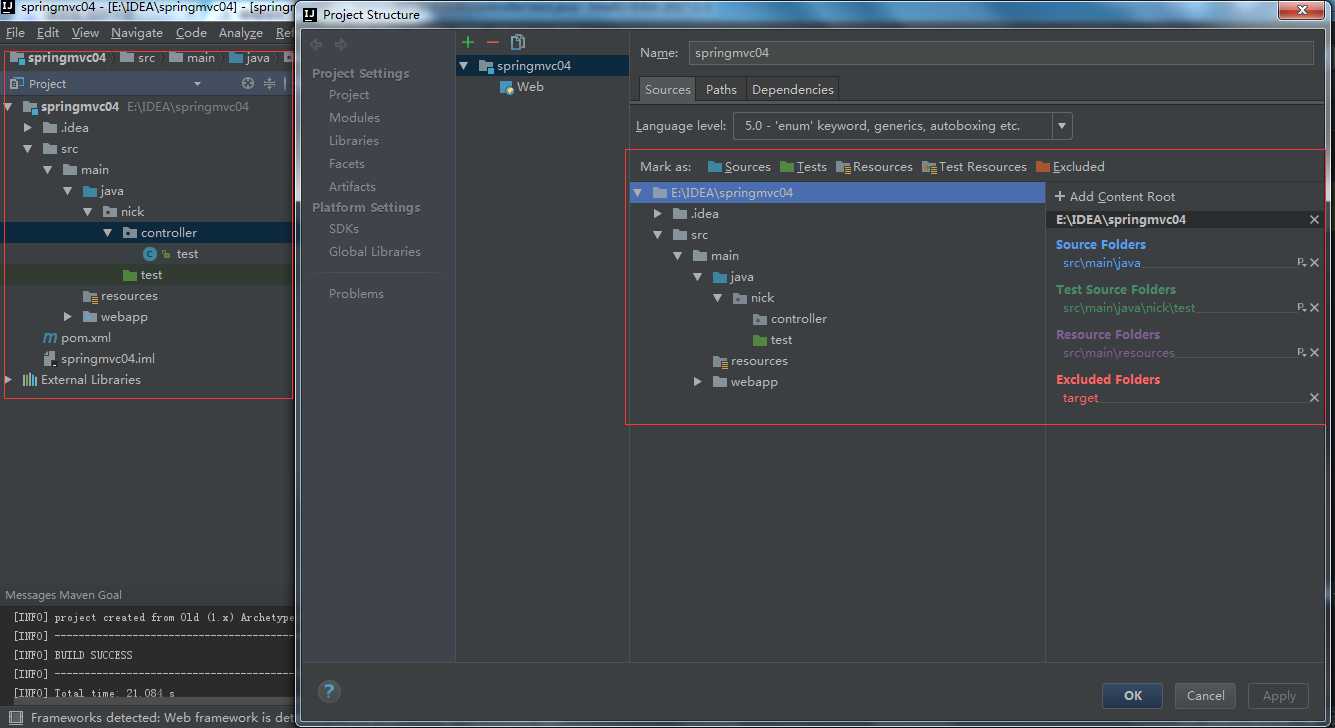Expand .idea folder in content root tree

tap(657, 214)
